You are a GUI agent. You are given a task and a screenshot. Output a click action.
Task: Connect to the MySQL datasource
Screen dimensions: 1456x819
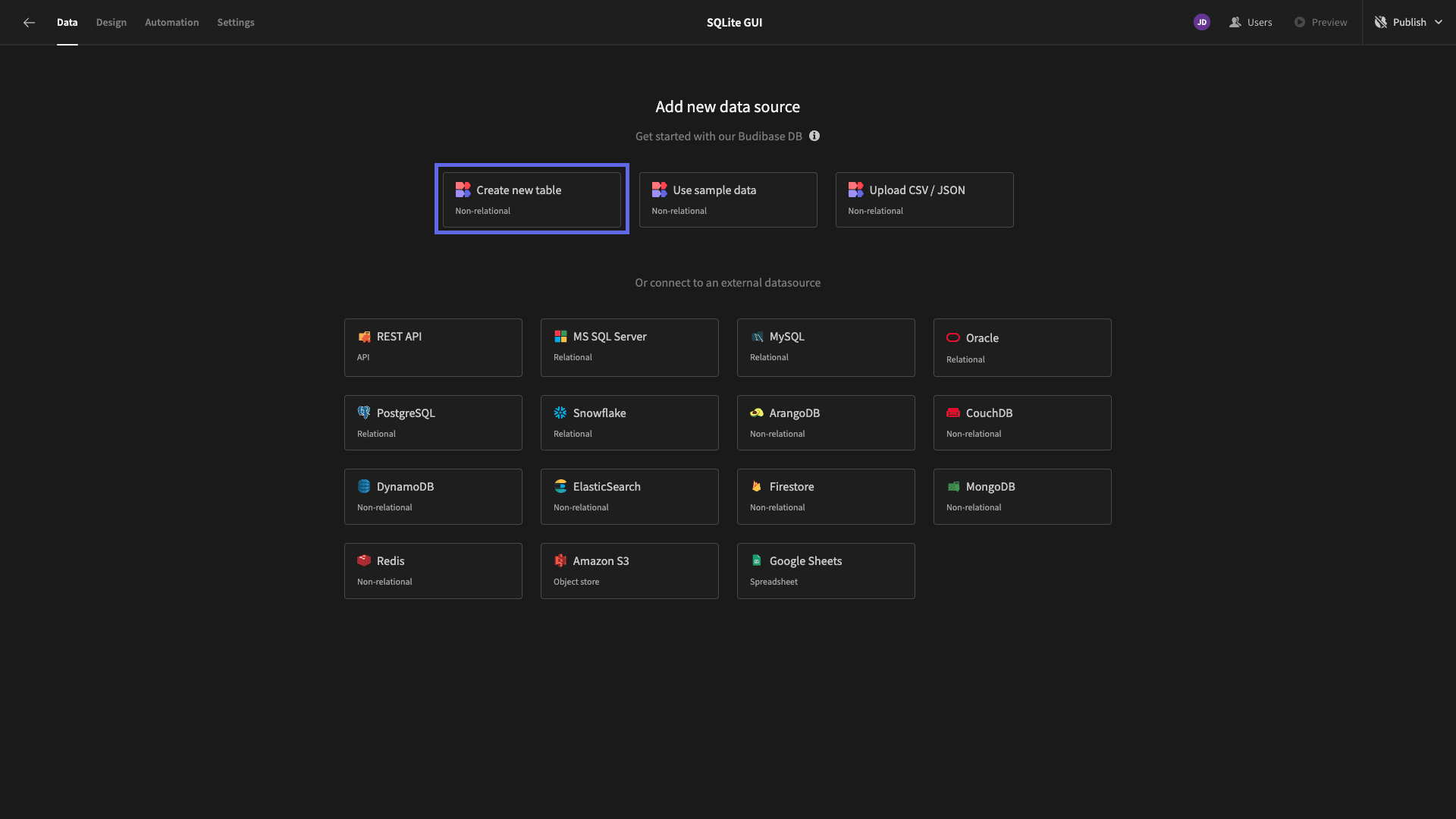(x=826, y=347)
